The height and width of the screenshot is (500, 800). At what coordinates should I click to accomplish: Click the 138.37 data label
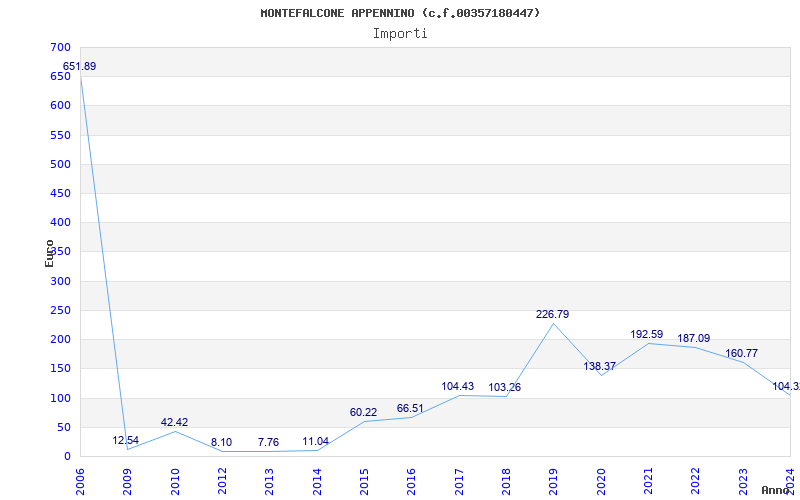click(599, 367)
